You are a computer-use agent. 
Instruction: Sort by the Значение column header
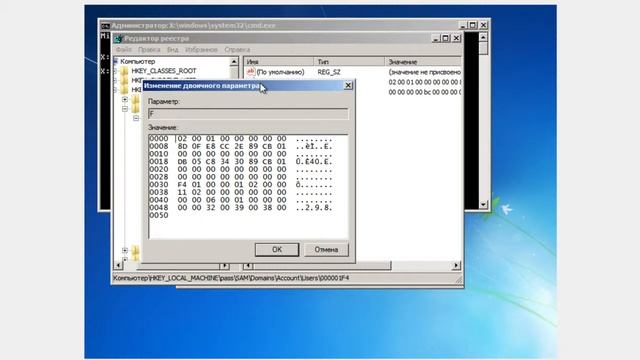click(x=423, y=62)
